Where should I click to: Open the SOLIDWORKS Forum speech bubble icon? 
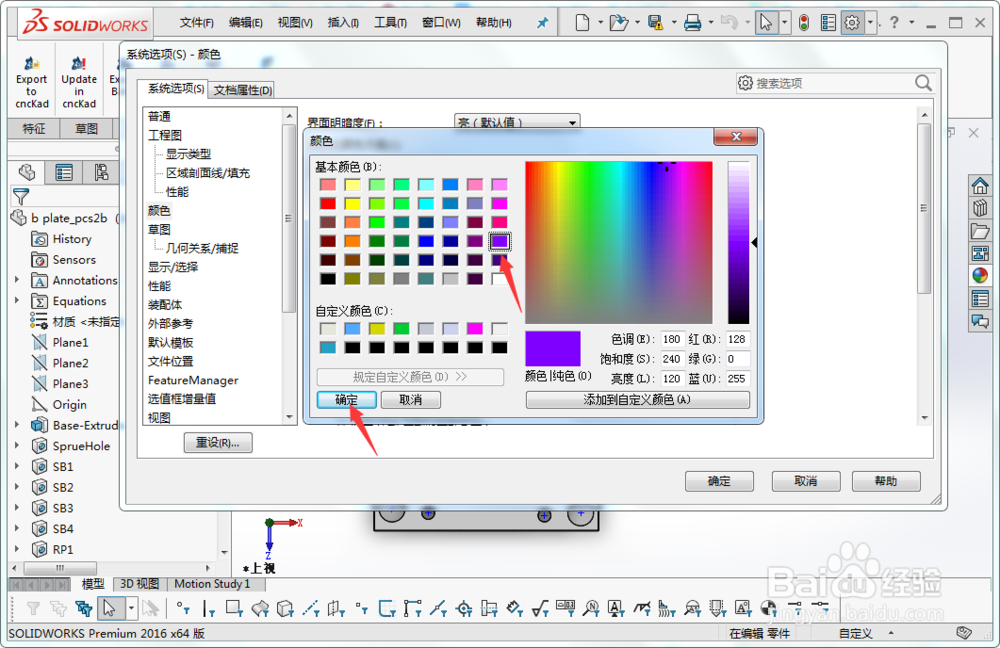980,321
